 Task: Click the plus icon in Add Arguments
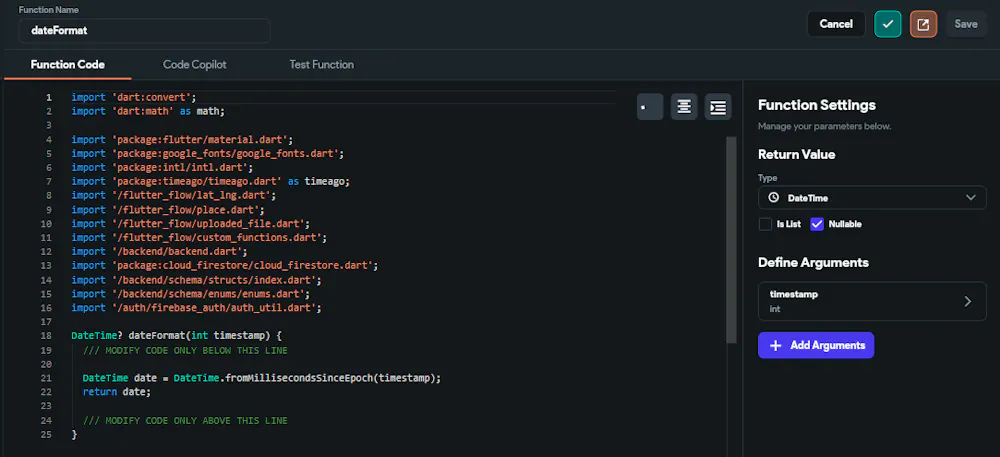[776, 345]
